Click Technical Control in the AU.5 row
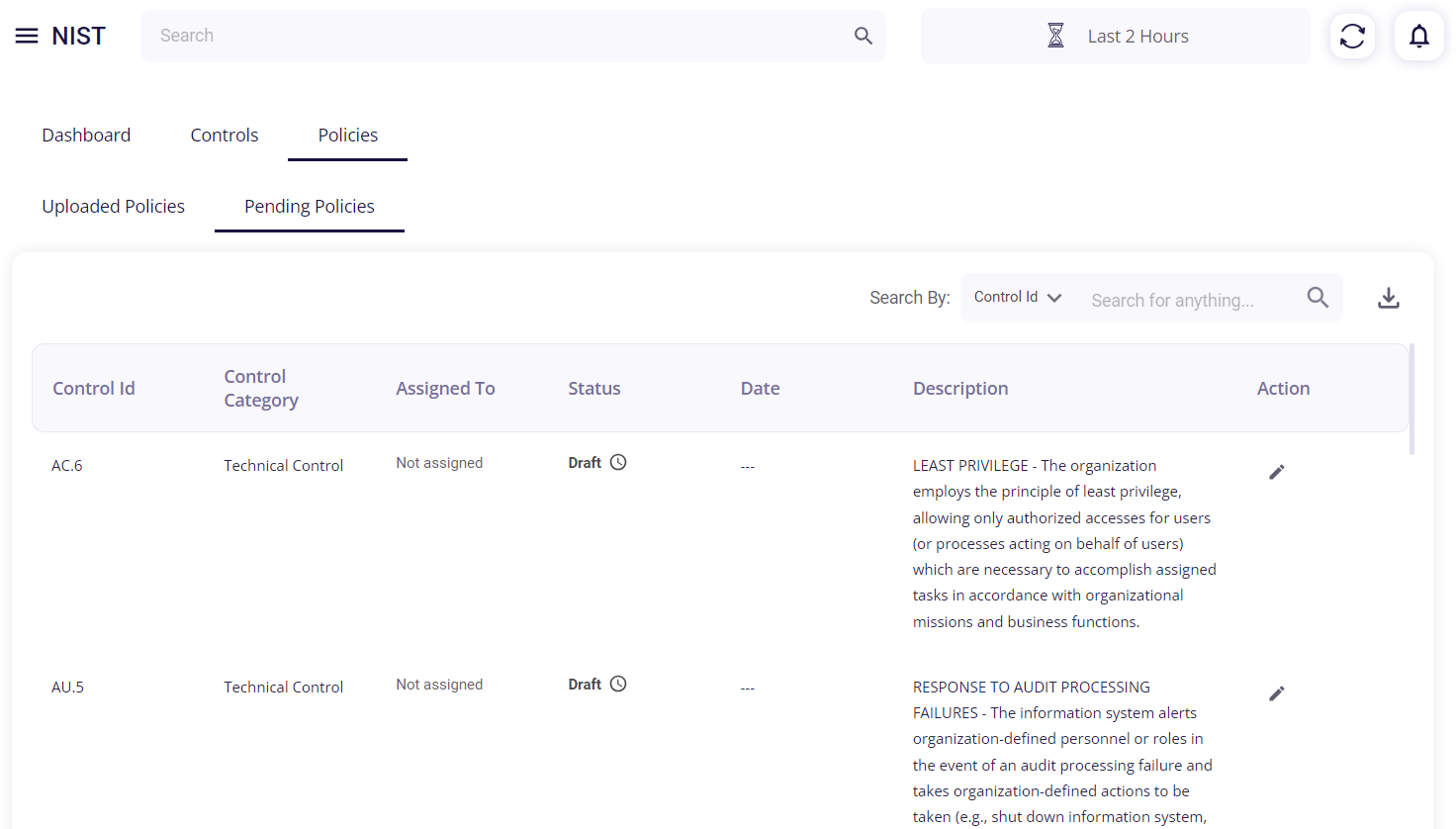This screenshot has height=829, width=1456. pyautogui.click(x=283, y=688)
